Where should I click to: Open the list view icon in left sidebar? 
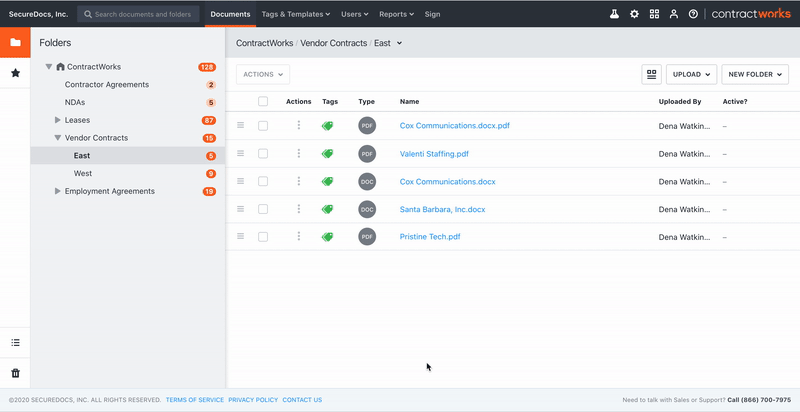pos(15,343)
